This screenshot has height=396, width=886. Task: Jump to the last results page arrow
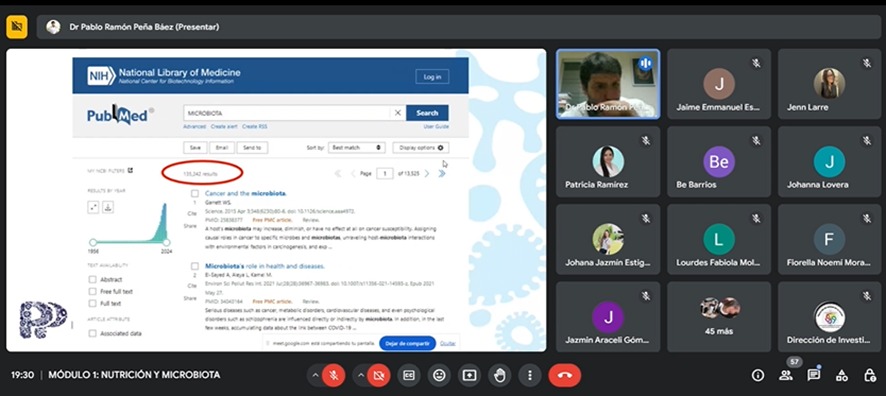click(x=441, y=173)
